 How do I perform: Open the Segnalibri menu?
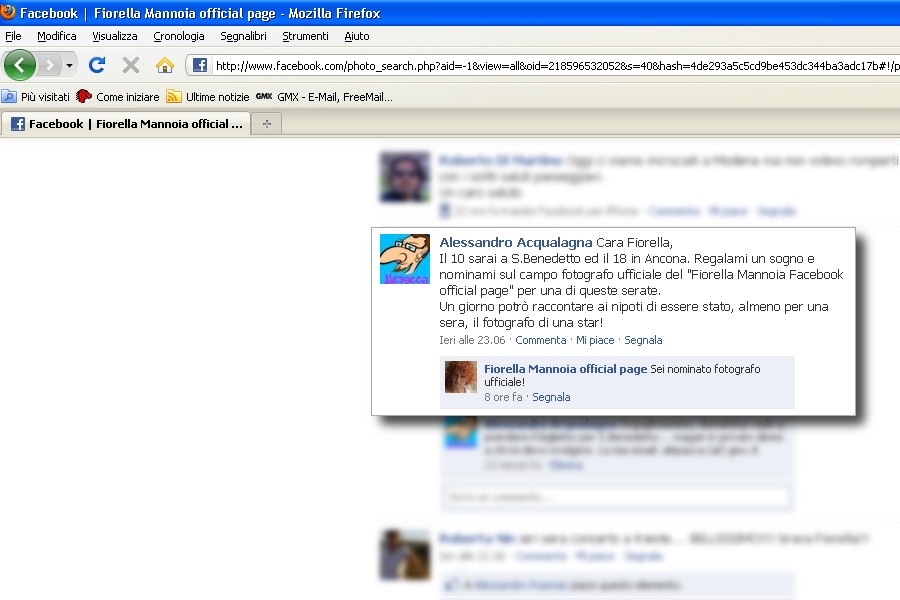tap(243, 36)
